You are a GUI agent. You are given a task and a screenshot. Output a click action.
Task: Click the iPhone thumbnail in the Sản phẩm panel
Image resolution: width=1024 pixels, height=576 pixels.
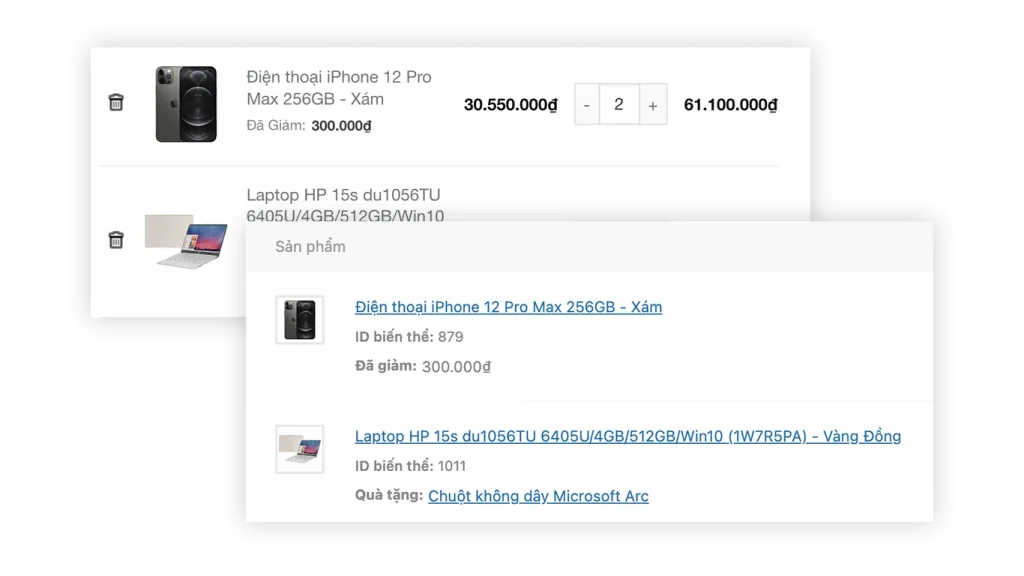pos(300,320)
